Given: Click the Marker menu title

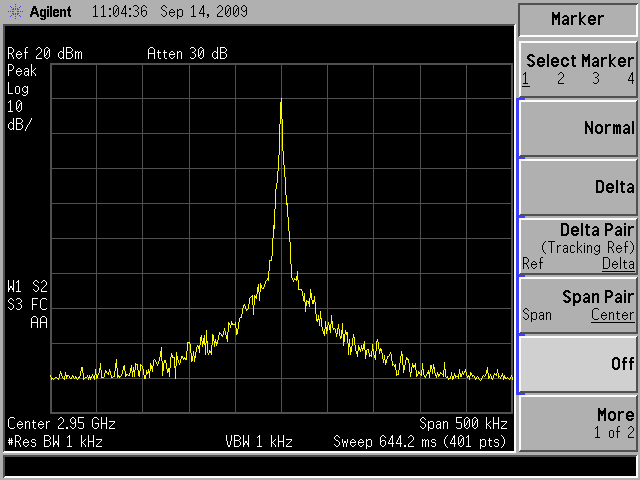Looking at the screenshot, I should coord(578,19).
